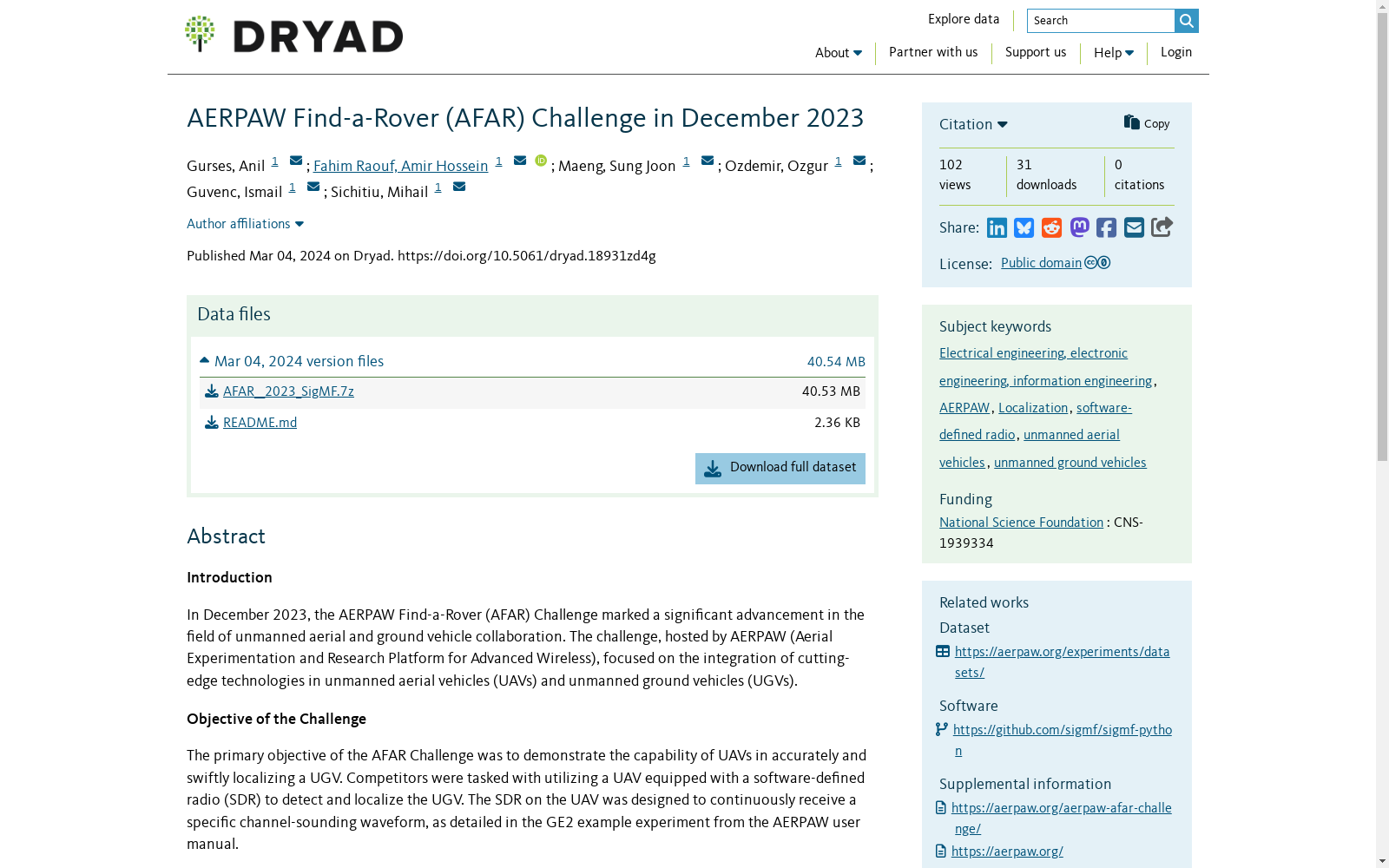Open Fahim Raouf, Amir Hossein author link

(x=400, y=166)
